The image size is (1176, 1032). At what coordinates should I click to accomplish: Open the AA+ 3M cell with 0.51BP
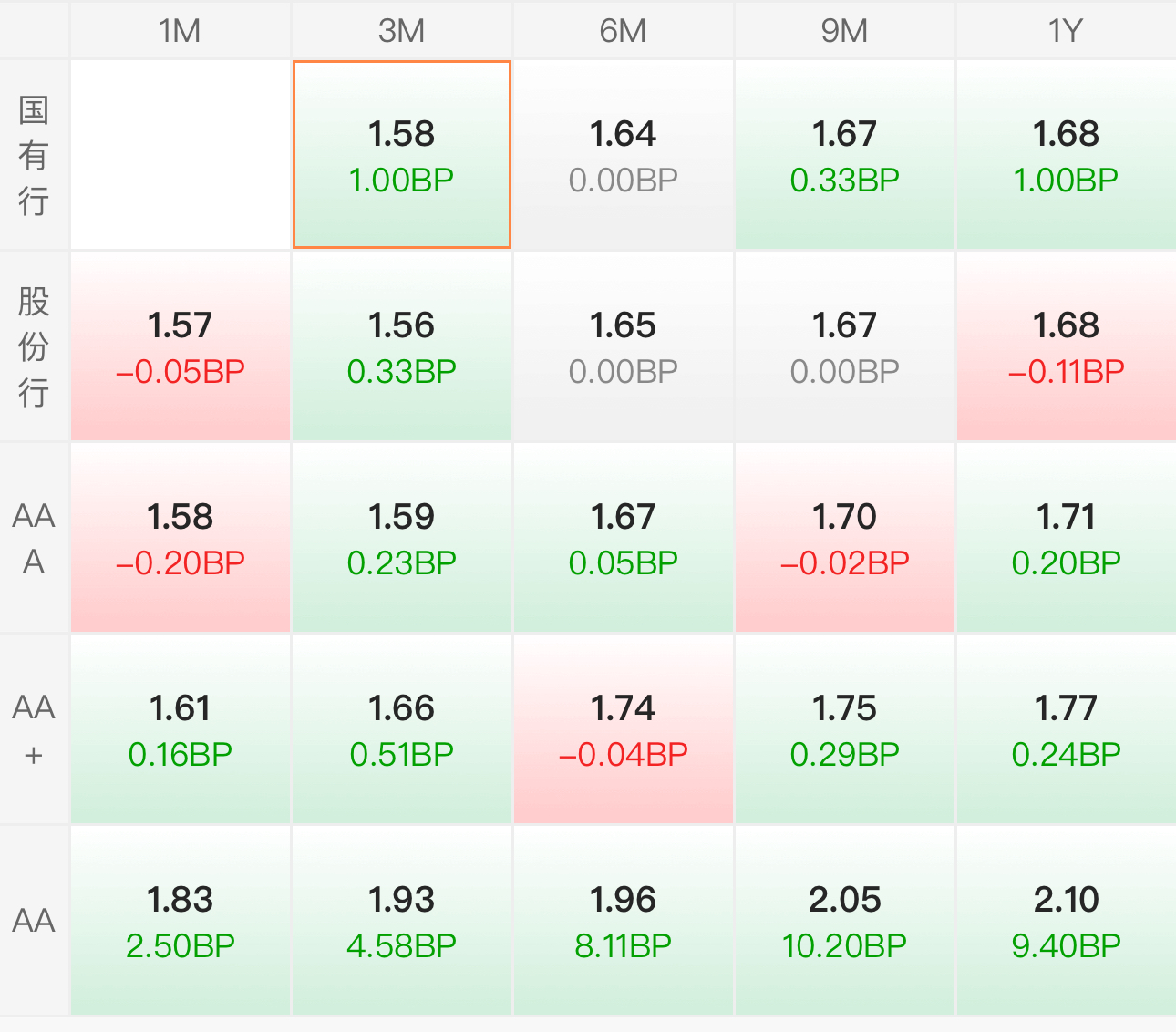point(402,729)
